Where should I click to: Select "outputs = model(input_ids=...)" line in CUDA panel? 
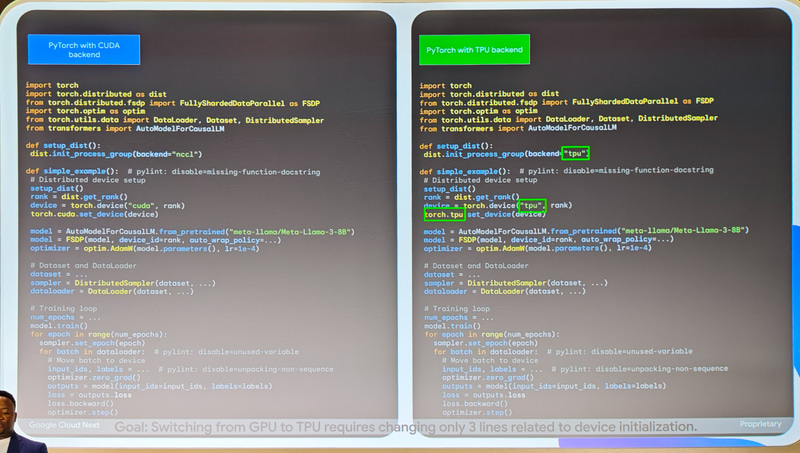160,386
